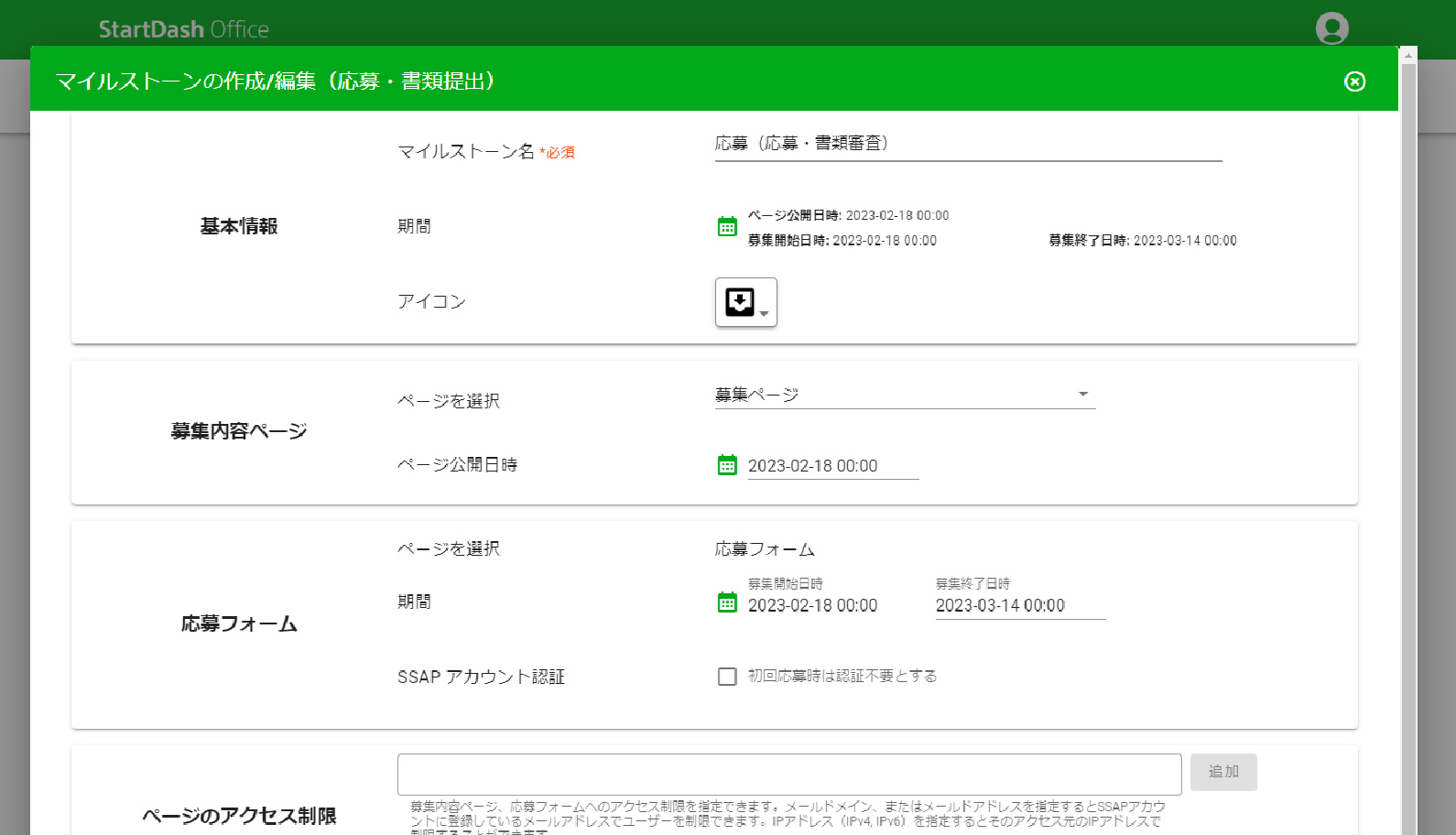Click the ページのアクセス制限 section heading
The height and width of the screenshot is (835, 1456).
click(x=239, y=816)
